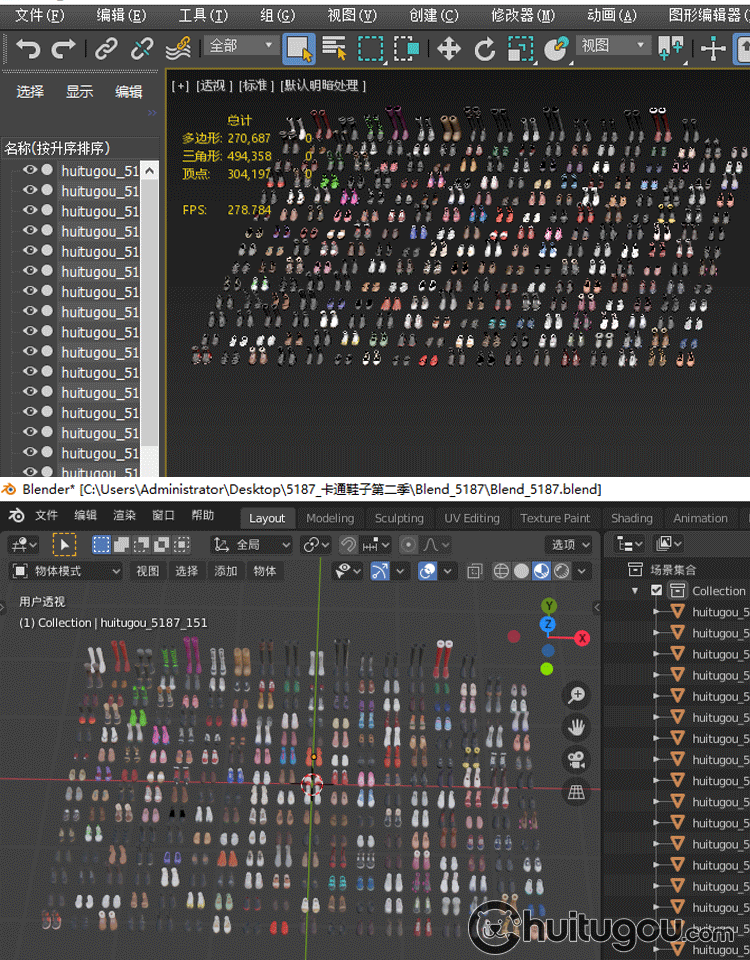Screen dimensions: 750x960
Task: Switch to the Shading workspace tab
Action: (x=632, y=518)
